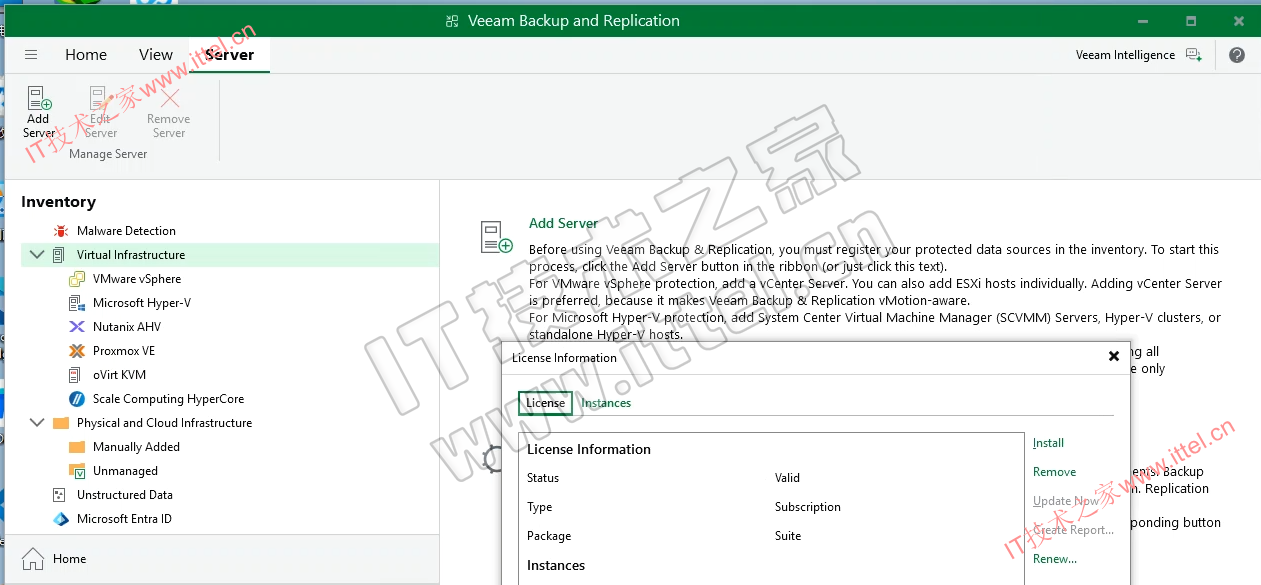Select the Malware Detection bug icon
1261x585 pixels.
click(61, 231)
